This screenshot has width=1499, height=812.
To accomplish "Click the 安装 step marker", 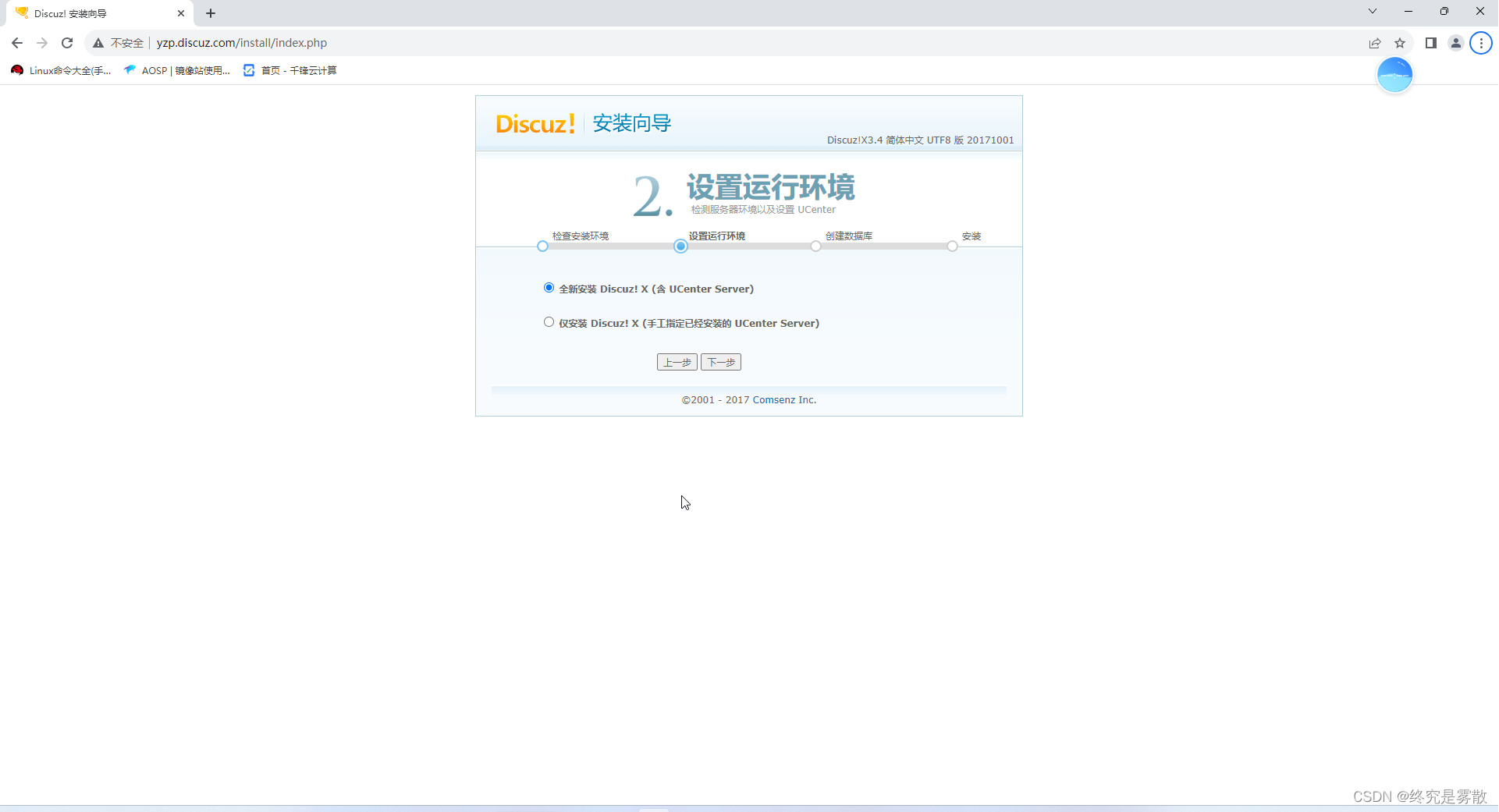I will click(x=953, y=246).
